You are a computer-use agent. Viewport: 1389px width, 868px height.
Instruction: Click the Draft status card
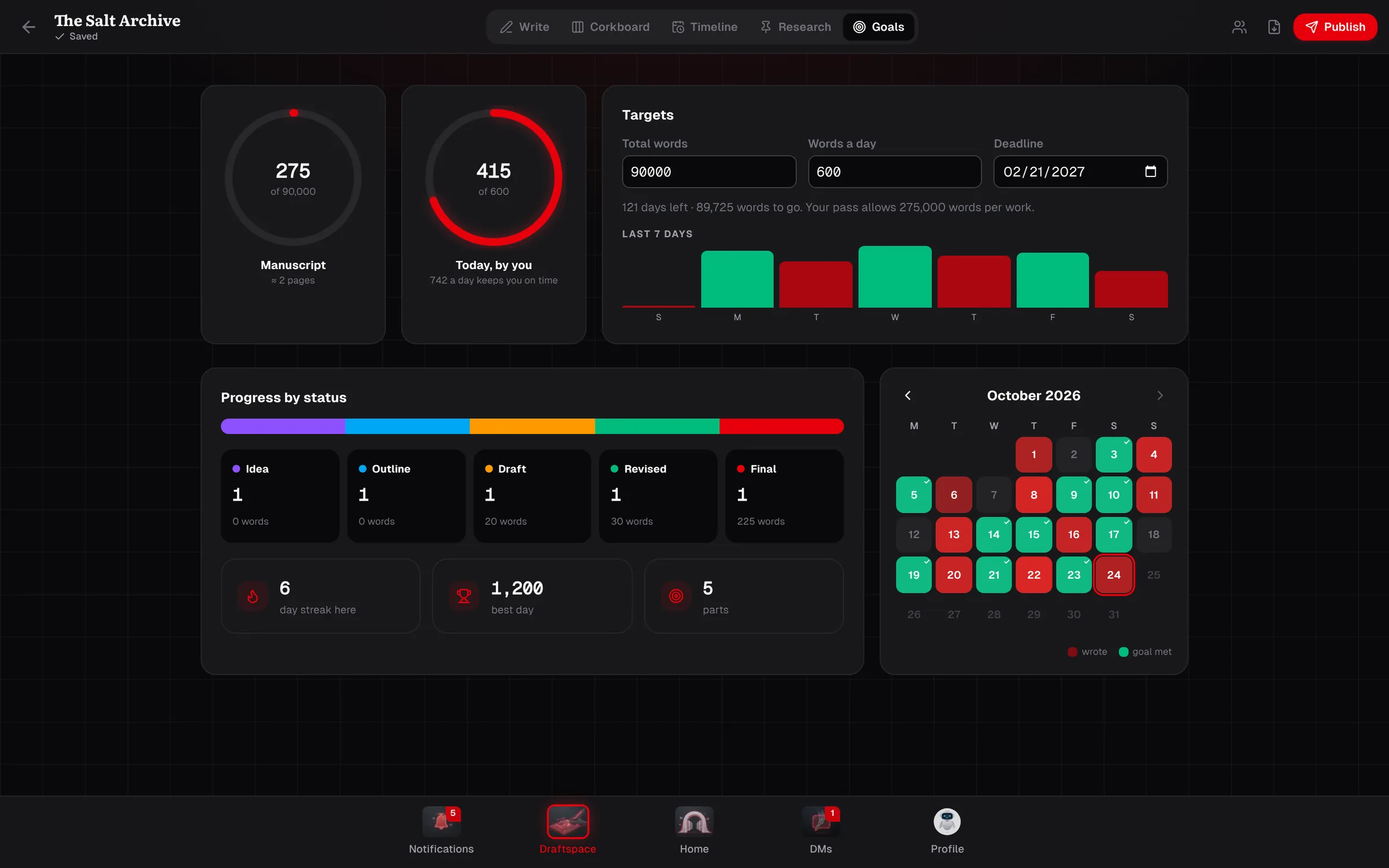click(x=532, y=496)
